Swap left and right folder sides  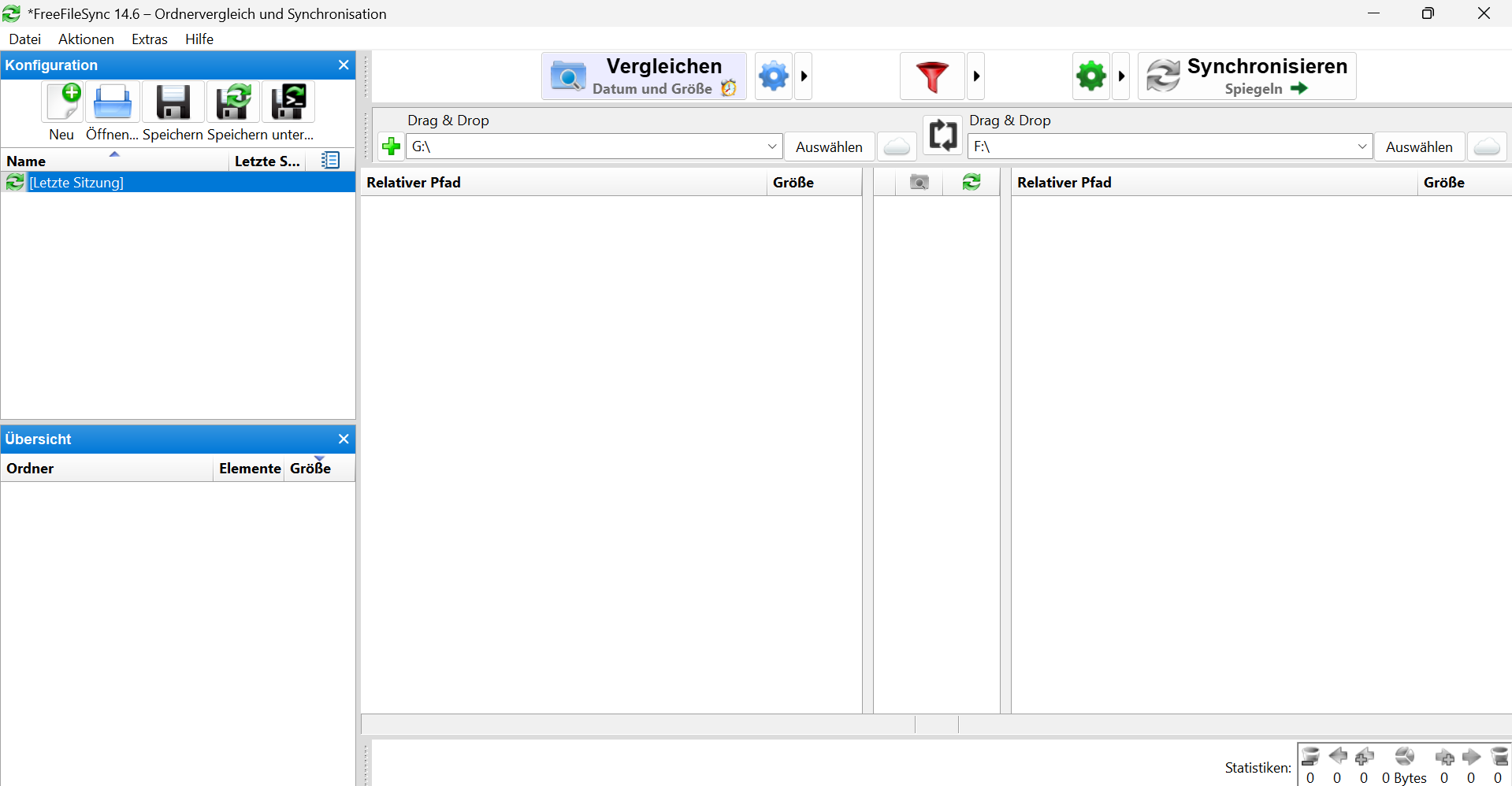tap(942, 135)
